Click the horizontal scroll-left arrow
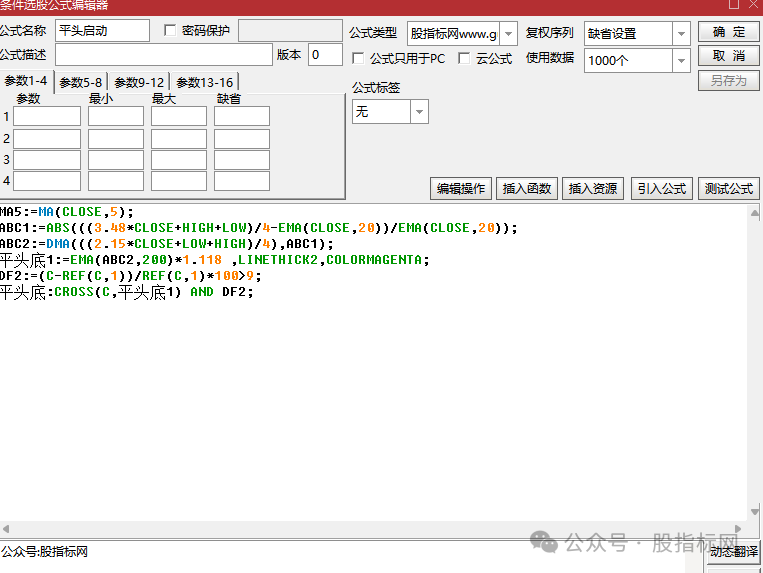The image size is (763, 573). [6, 529]
